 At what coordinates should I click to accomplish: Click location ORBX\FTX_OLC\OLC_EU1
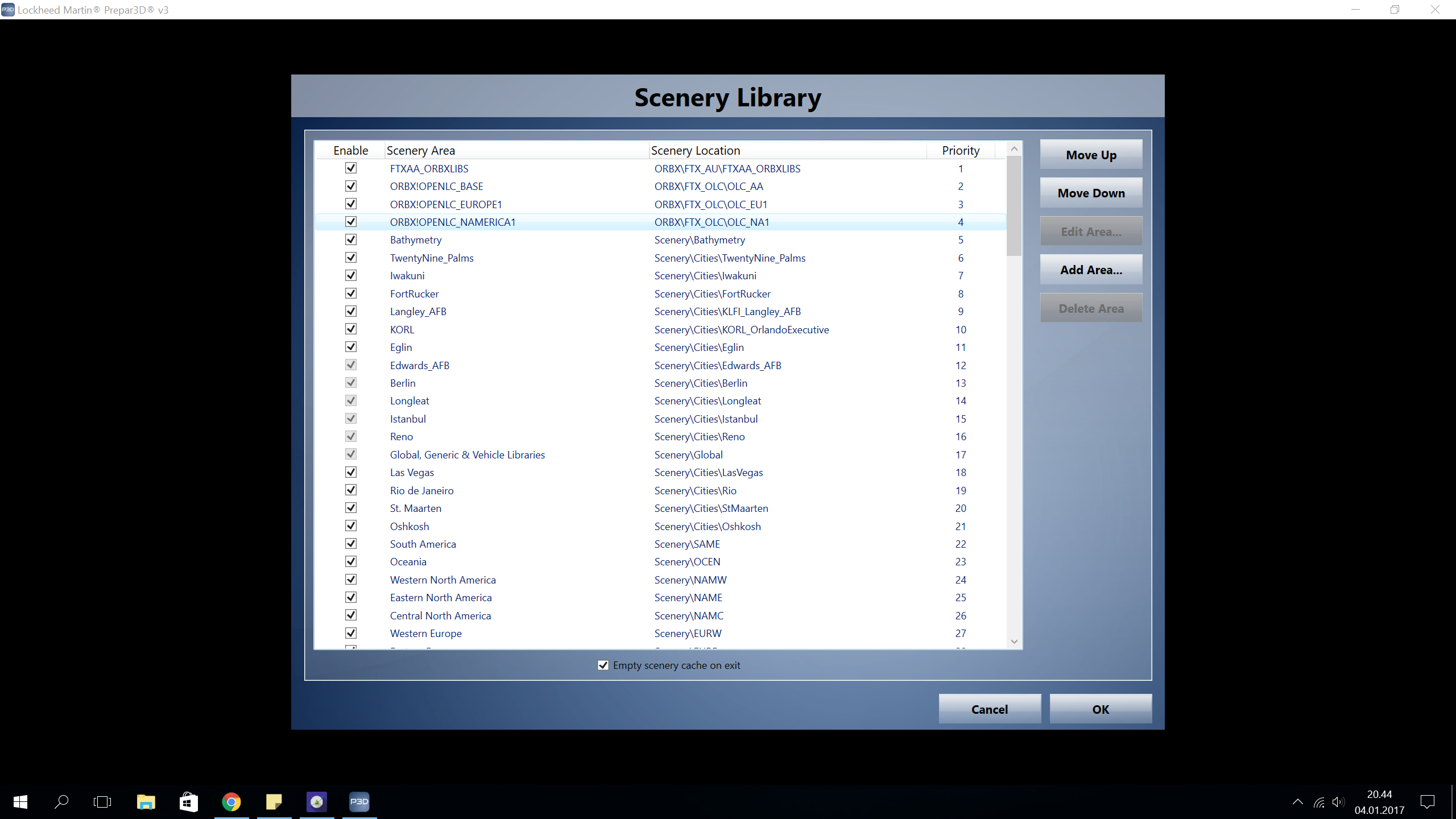pos(710,204)
